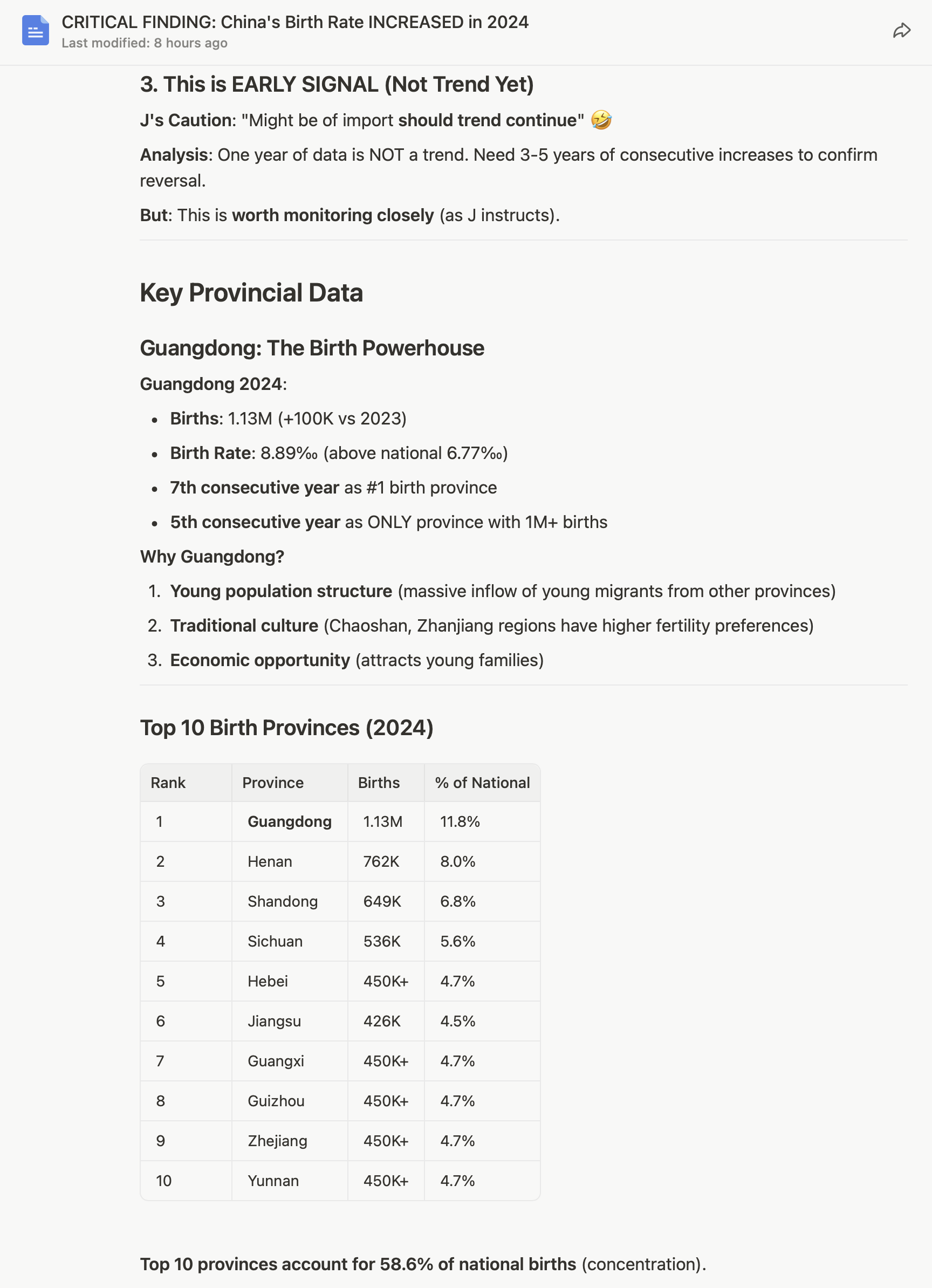Click the 'Economic opportunity' list item
Viewport: 932px width, 1288px height.
[x=260, y=660]
